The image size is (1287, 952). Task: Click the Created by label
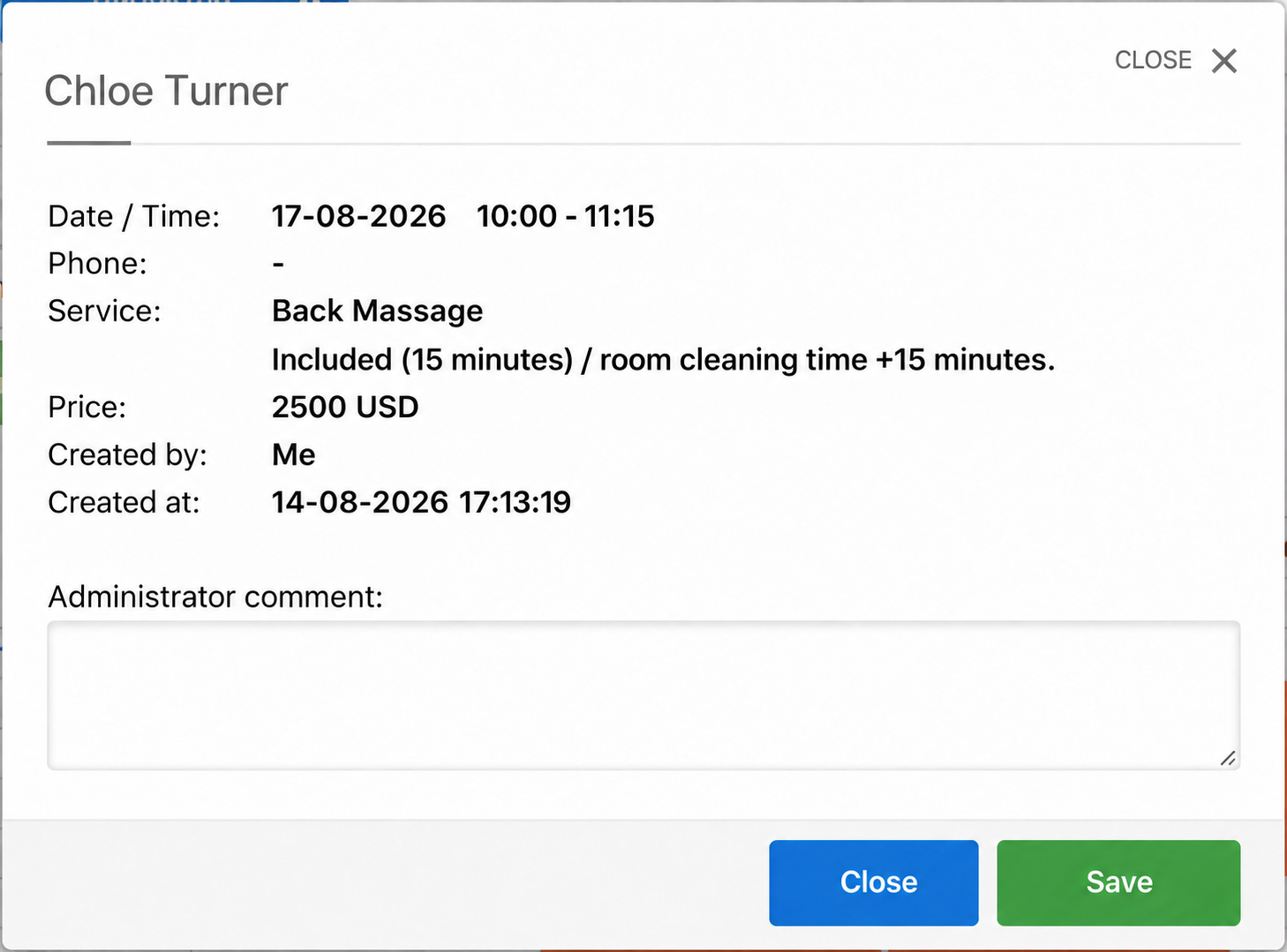click(x=127, y=454)
